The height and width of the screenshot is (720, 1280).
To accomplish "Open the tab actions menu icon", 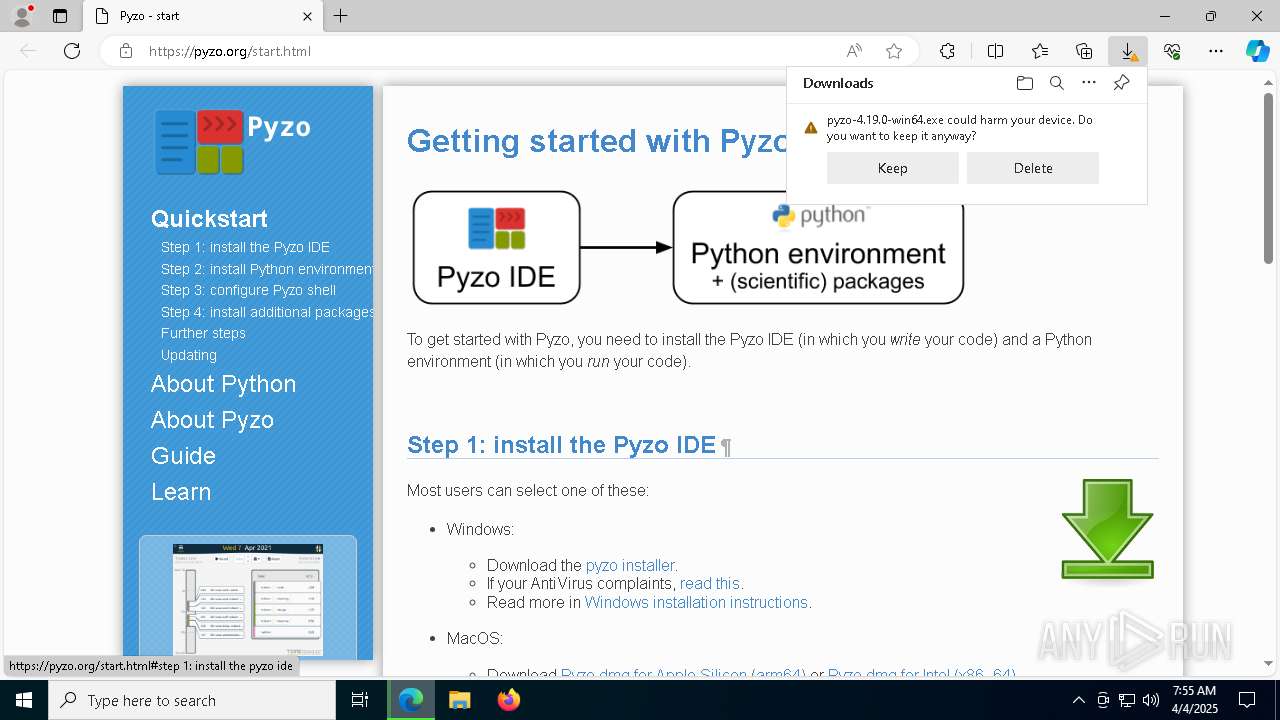I will click(60, 16).
